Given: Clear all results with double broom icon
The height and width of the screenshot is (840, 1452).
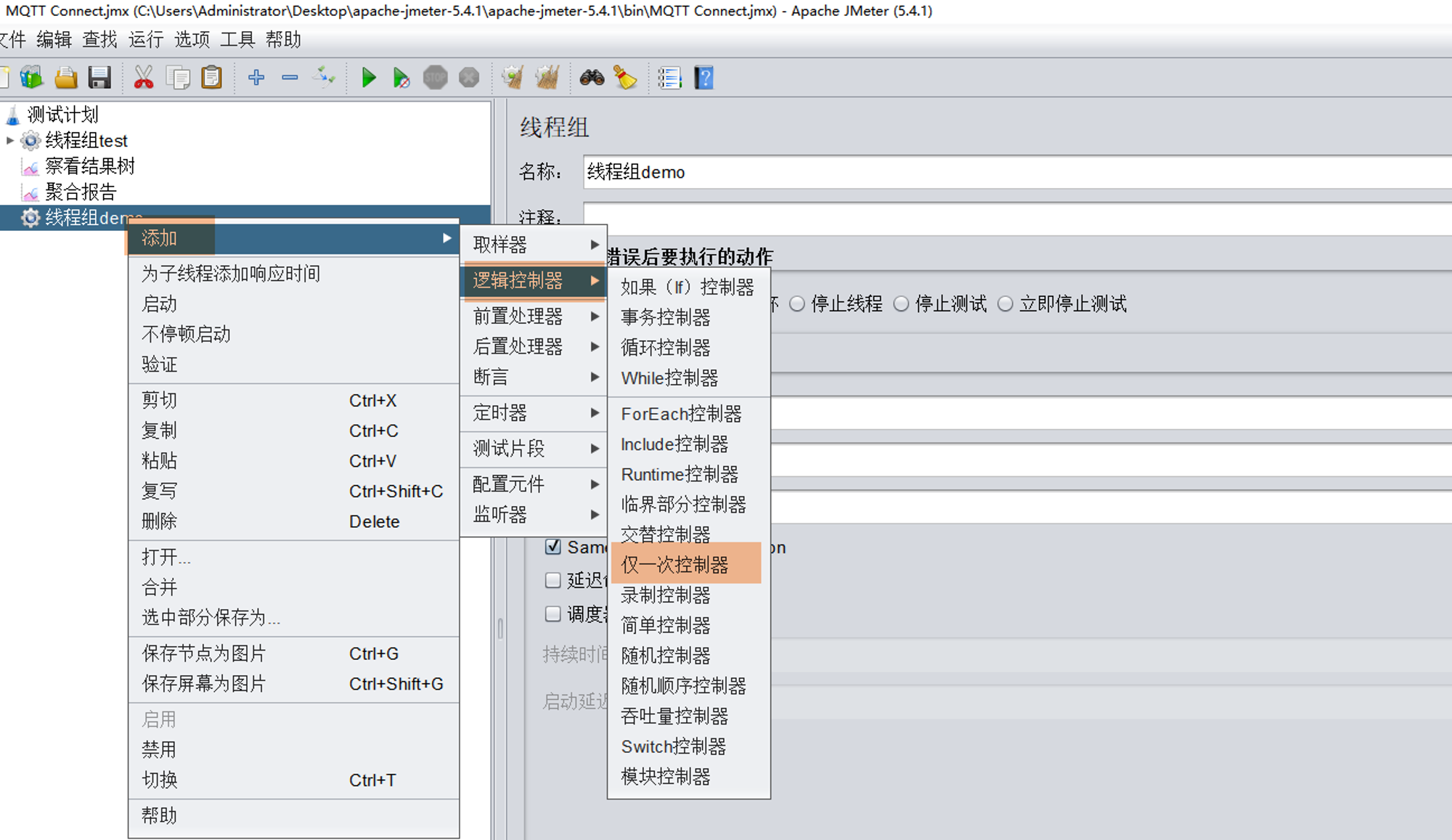Looking at the screenshot, I should (x=547, y=77).
